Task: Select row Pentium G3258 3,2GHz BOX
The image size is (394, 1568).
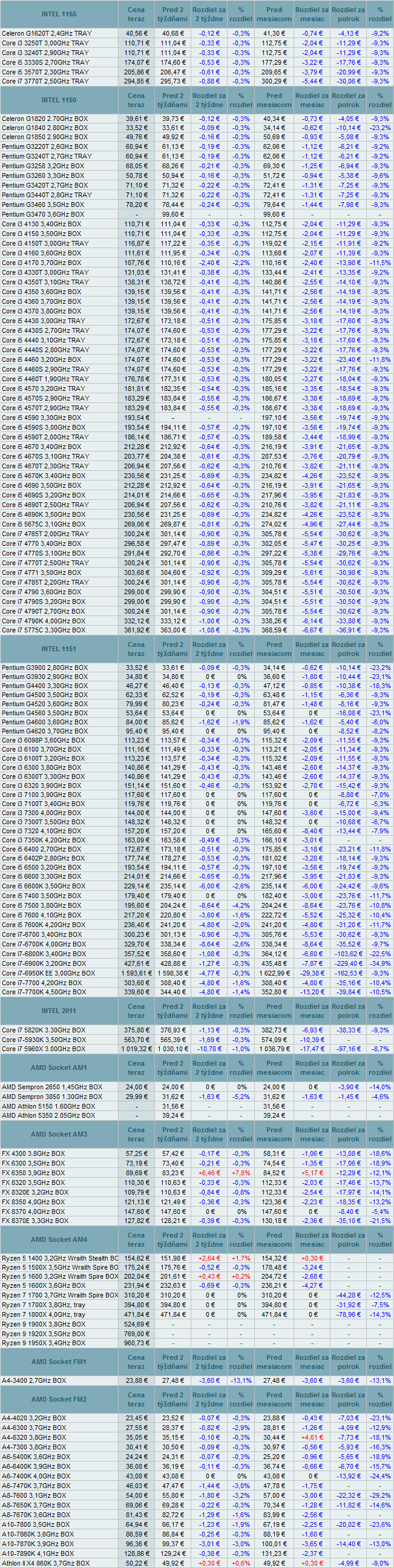Action: pos(197,166)
